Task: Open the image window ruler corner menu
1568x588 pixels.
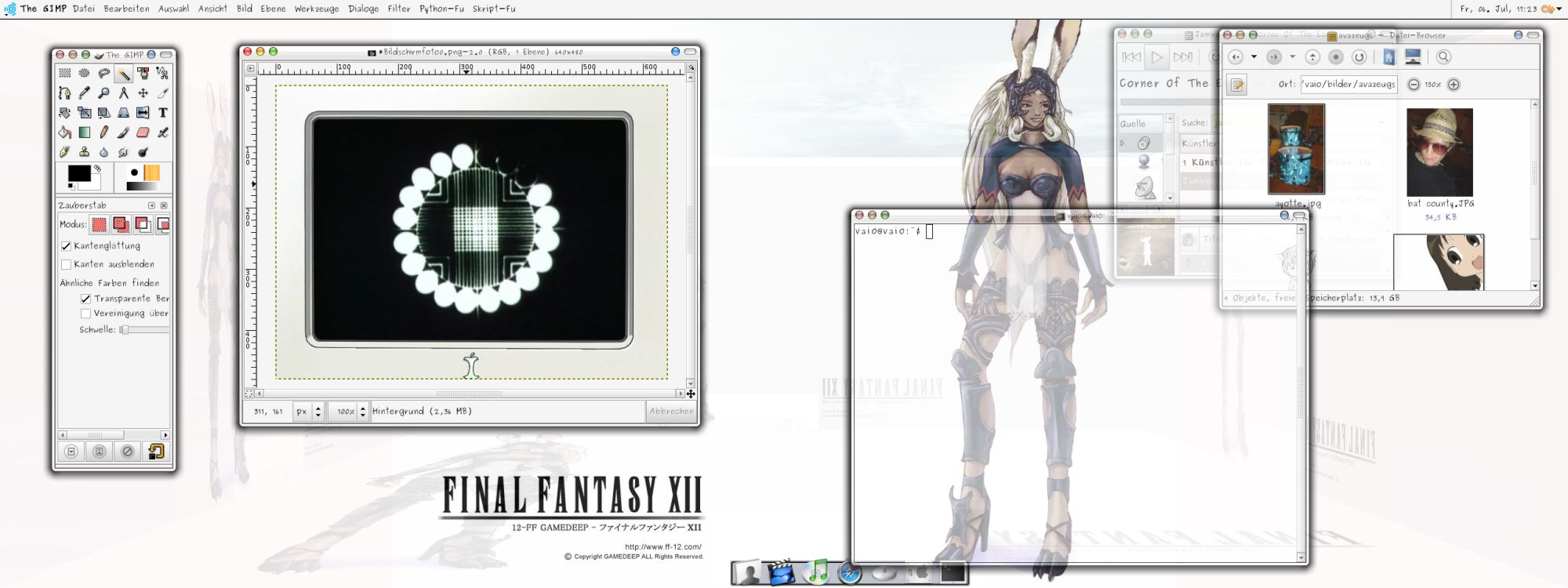Action: coord(251,68)
